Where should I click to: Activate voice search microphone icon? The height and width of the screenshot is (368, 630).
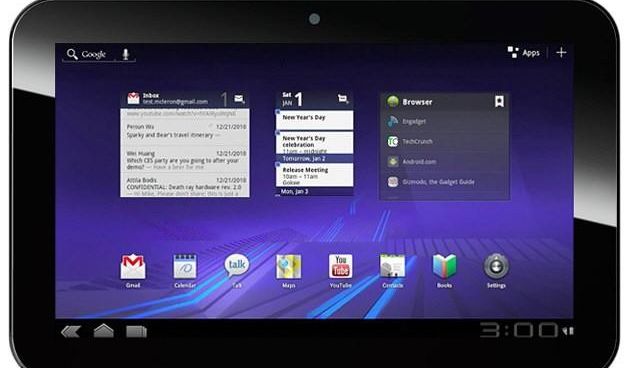tap(126, 54)
